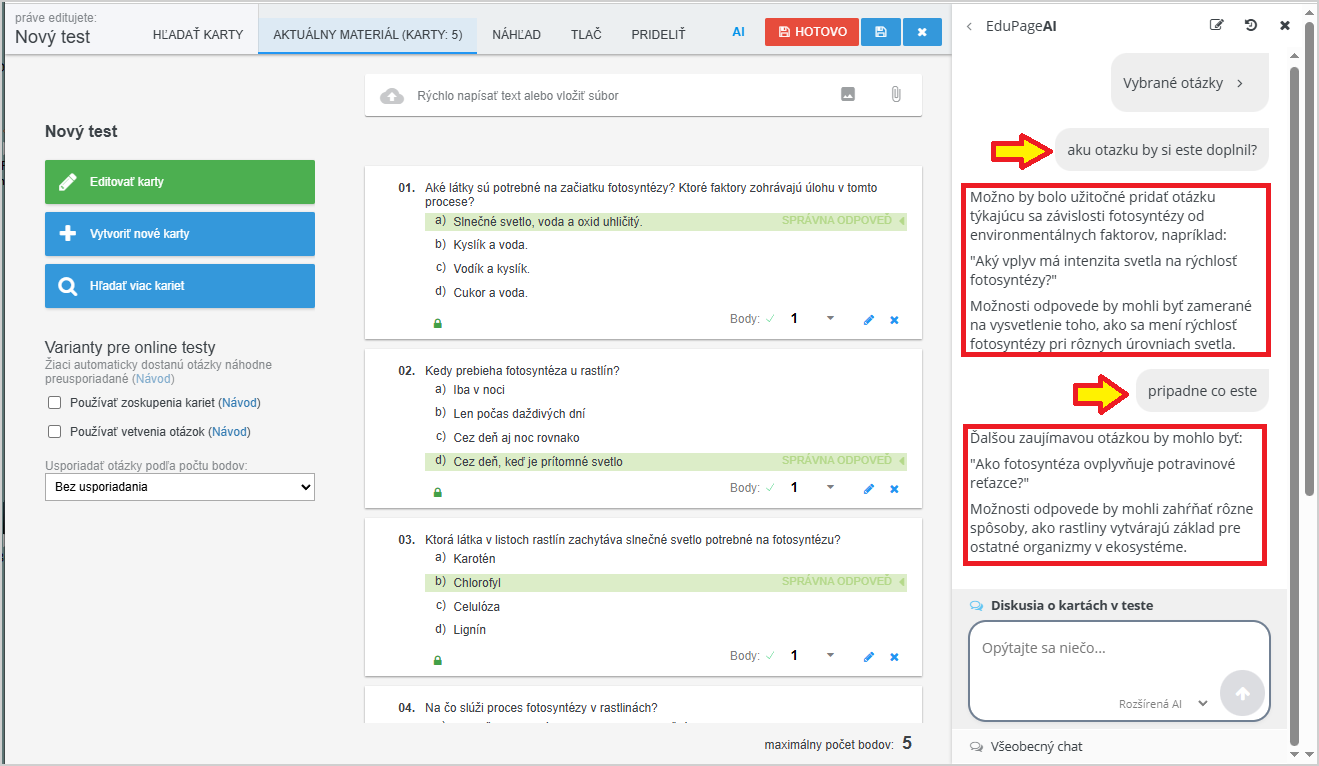Click the paperclip attach file icon

click(x=895, y=95)
